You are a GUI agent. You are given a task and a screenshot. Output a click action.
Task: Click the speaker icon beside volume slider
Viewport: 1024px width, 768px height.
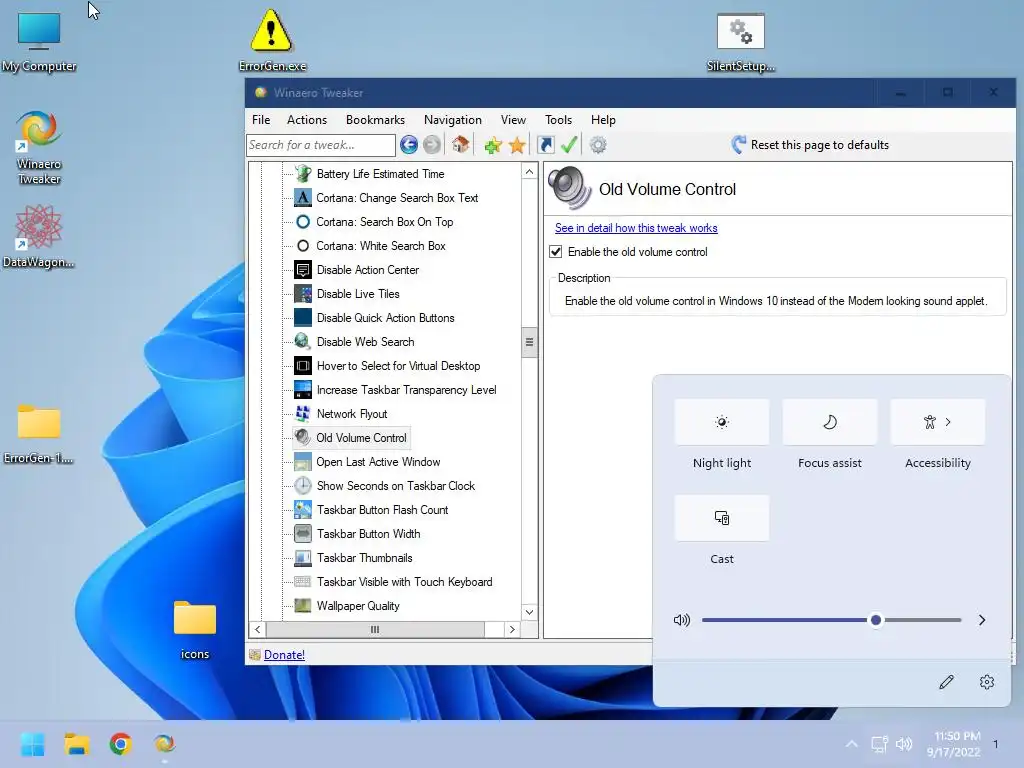681,620
